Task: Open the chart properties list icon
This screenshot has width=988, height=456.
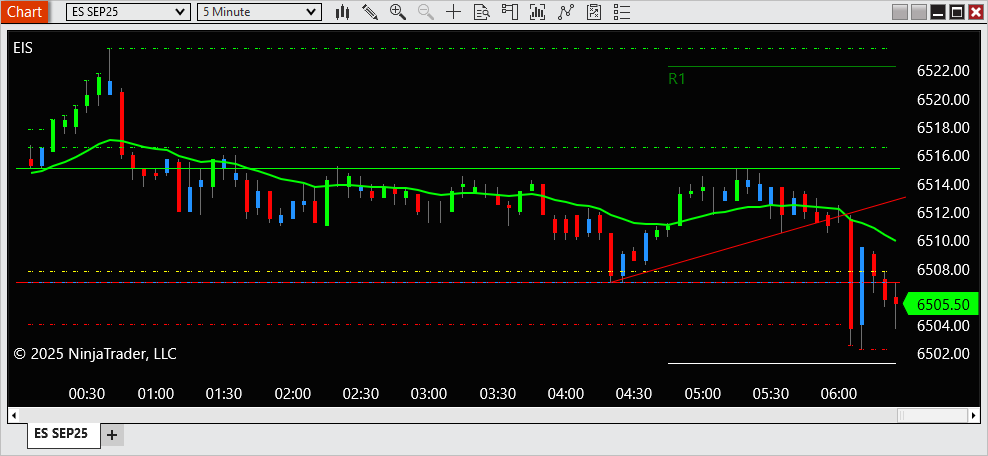Action: [x=621, y=11]
